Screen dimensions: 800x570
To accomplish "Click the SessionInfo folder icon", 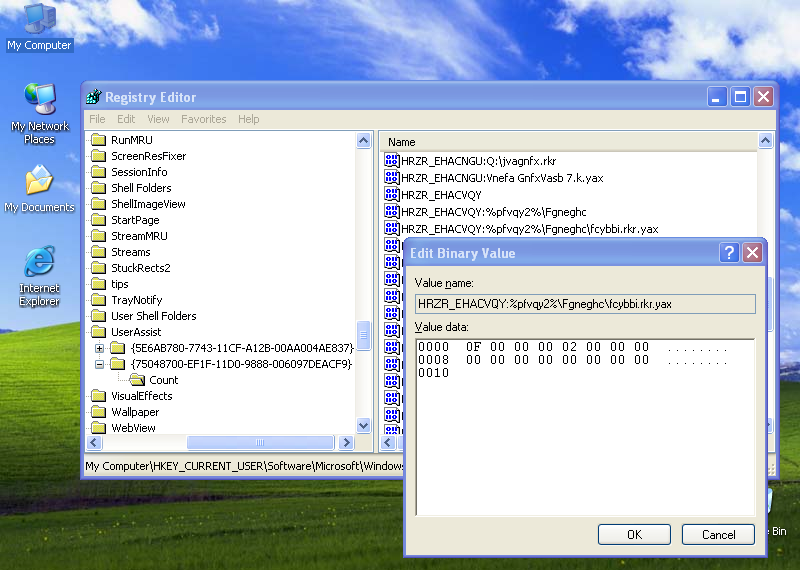I will [98, 172].
